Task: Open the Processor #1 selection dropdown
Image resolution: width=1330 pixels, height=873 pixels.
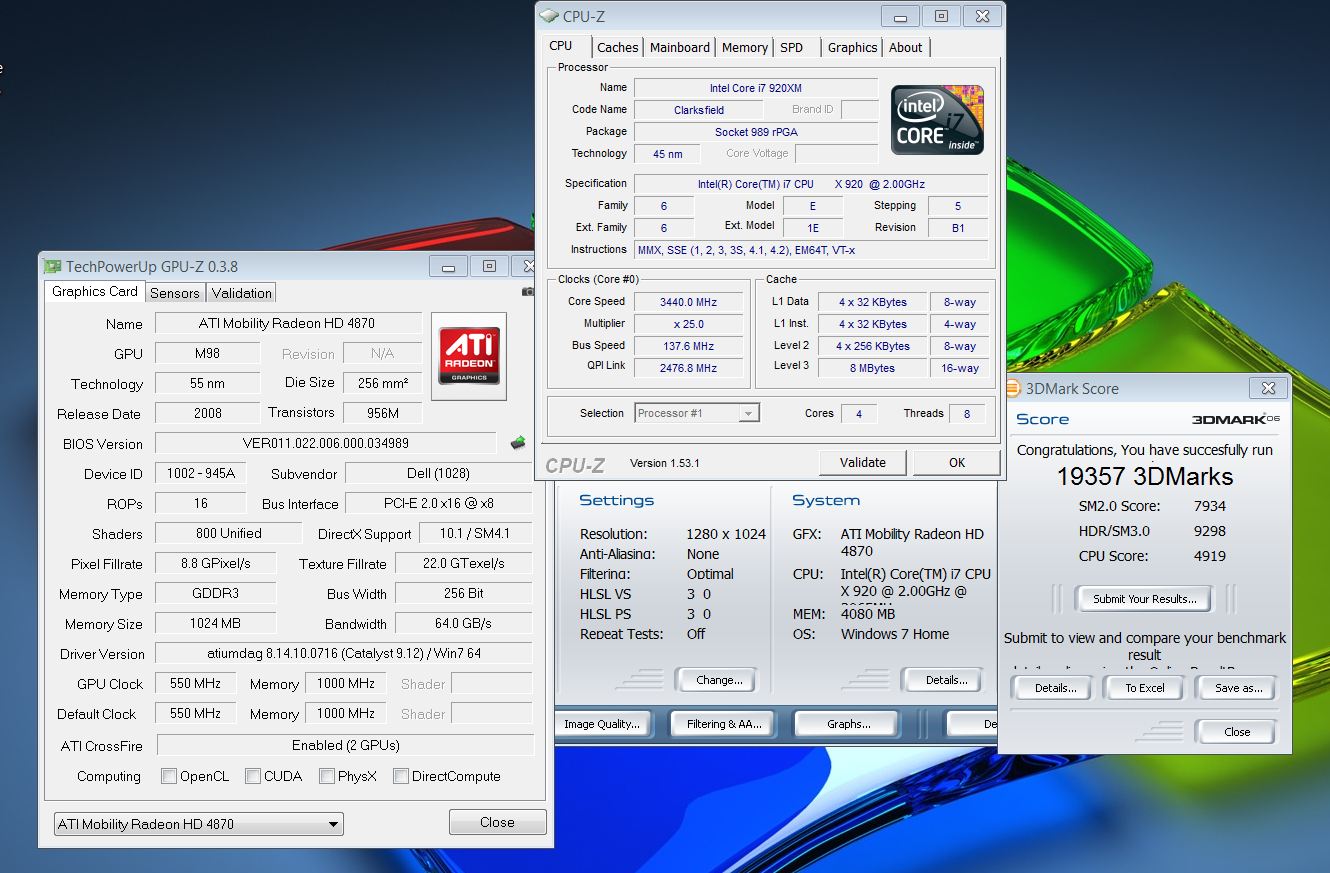Action: click(x=697, y=413)
